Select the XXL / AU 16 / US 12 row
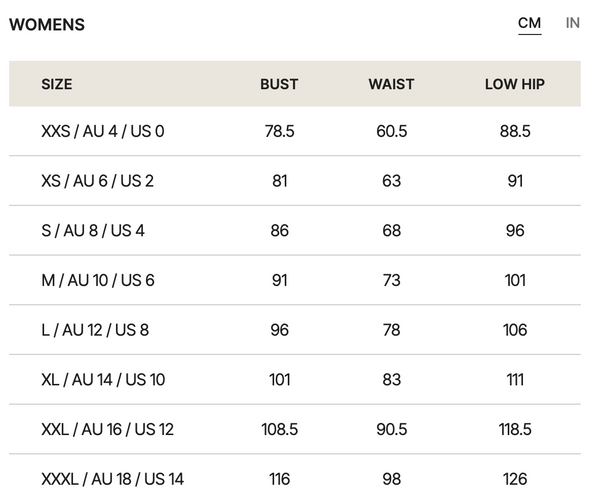Viewport: 600px width, 502px height. 295,429
